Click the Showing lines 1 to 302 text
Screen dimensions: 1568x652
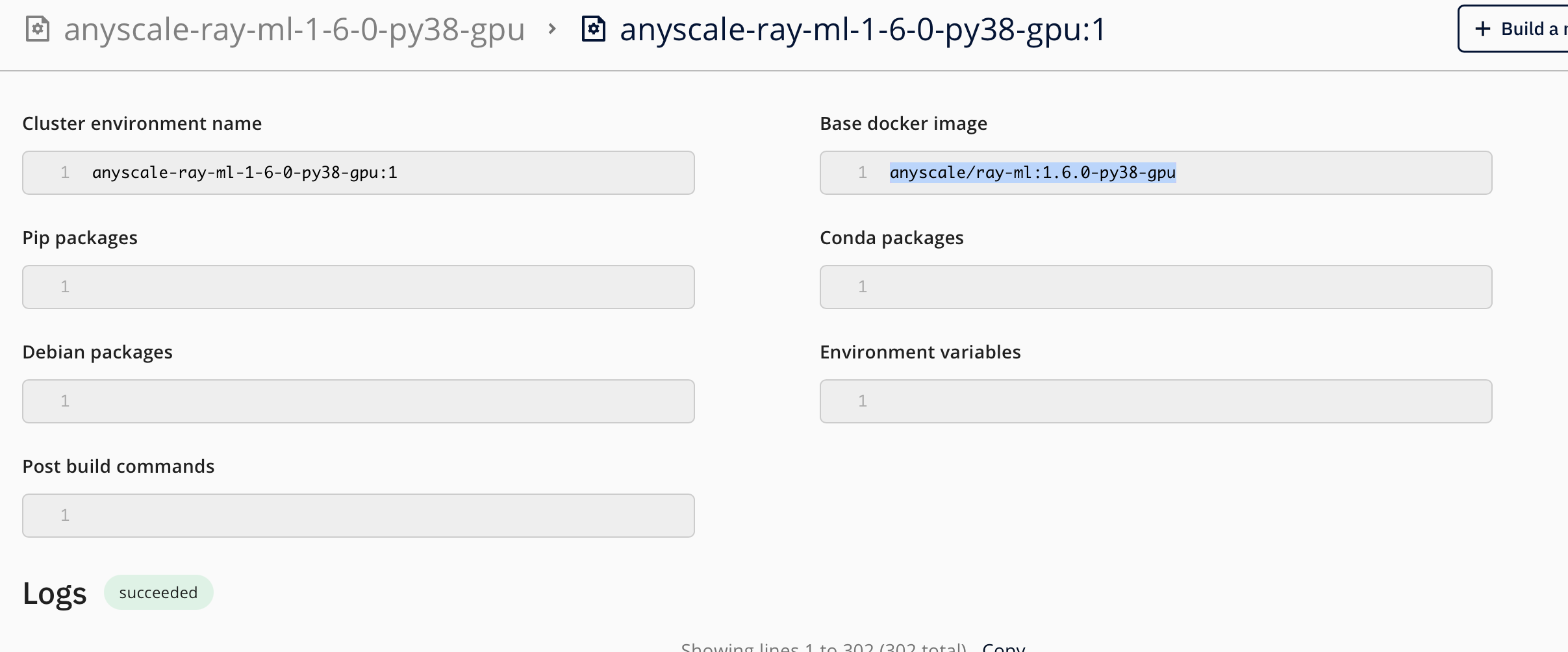[x=823, y=647]
